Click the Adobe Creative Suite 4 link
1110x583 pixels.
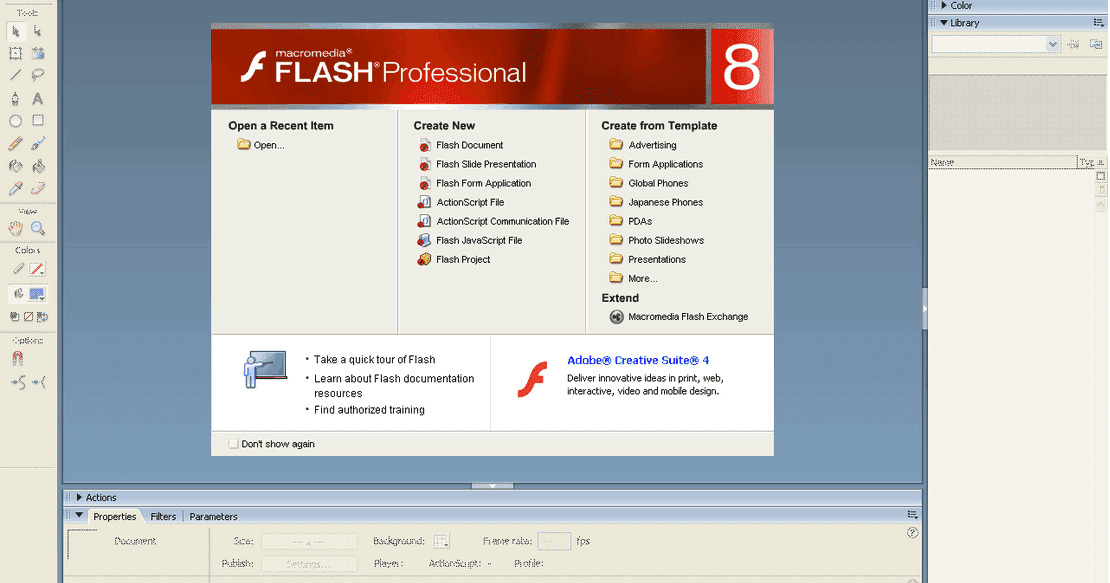pos(638,360)
